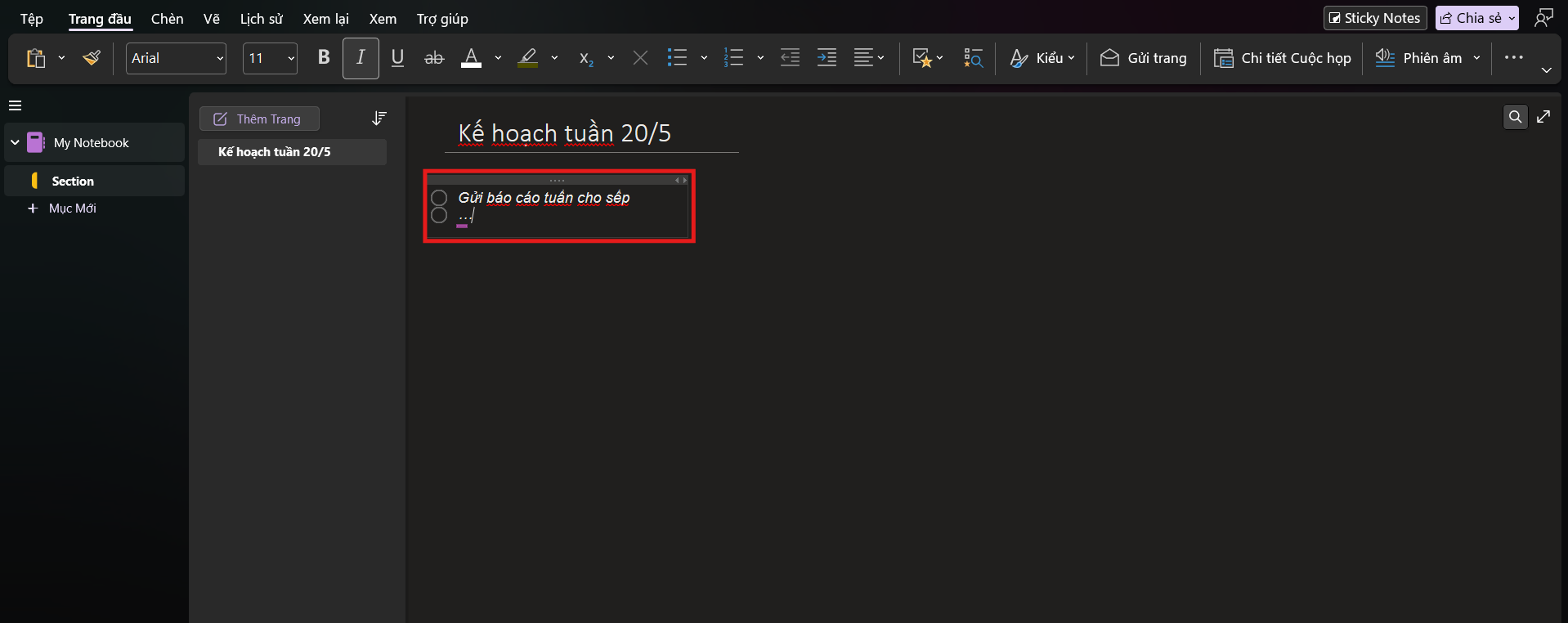Image resolution: width=1568 pixels, height=623 pixels.
Task: Open the feedback person icon
Action: (1543, 18)
